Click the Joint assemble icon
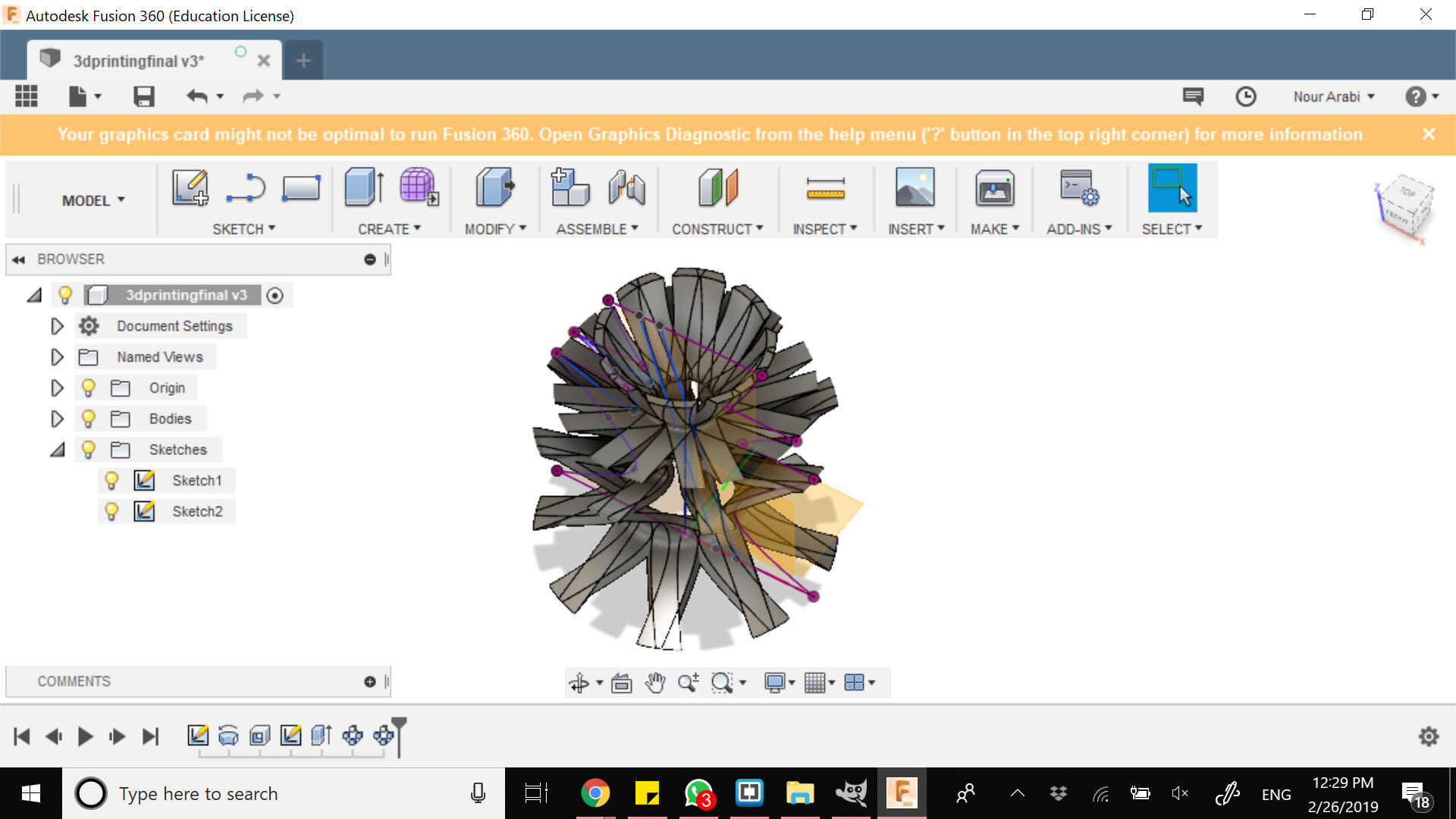Image resolution: width=1456 pixels, height=819 pixels. (x=626, y=187)
